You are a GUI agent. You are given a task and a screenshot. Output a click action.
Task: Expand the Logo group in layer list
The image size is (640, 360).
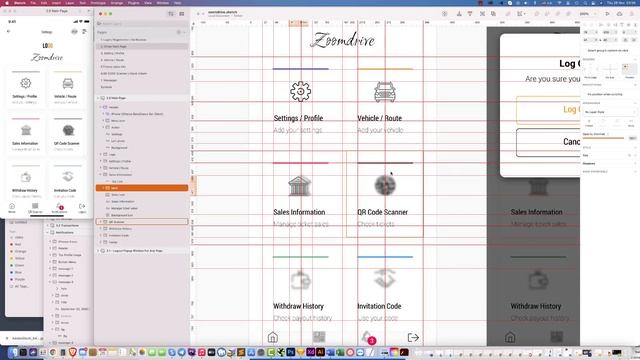tap(101, 154)
